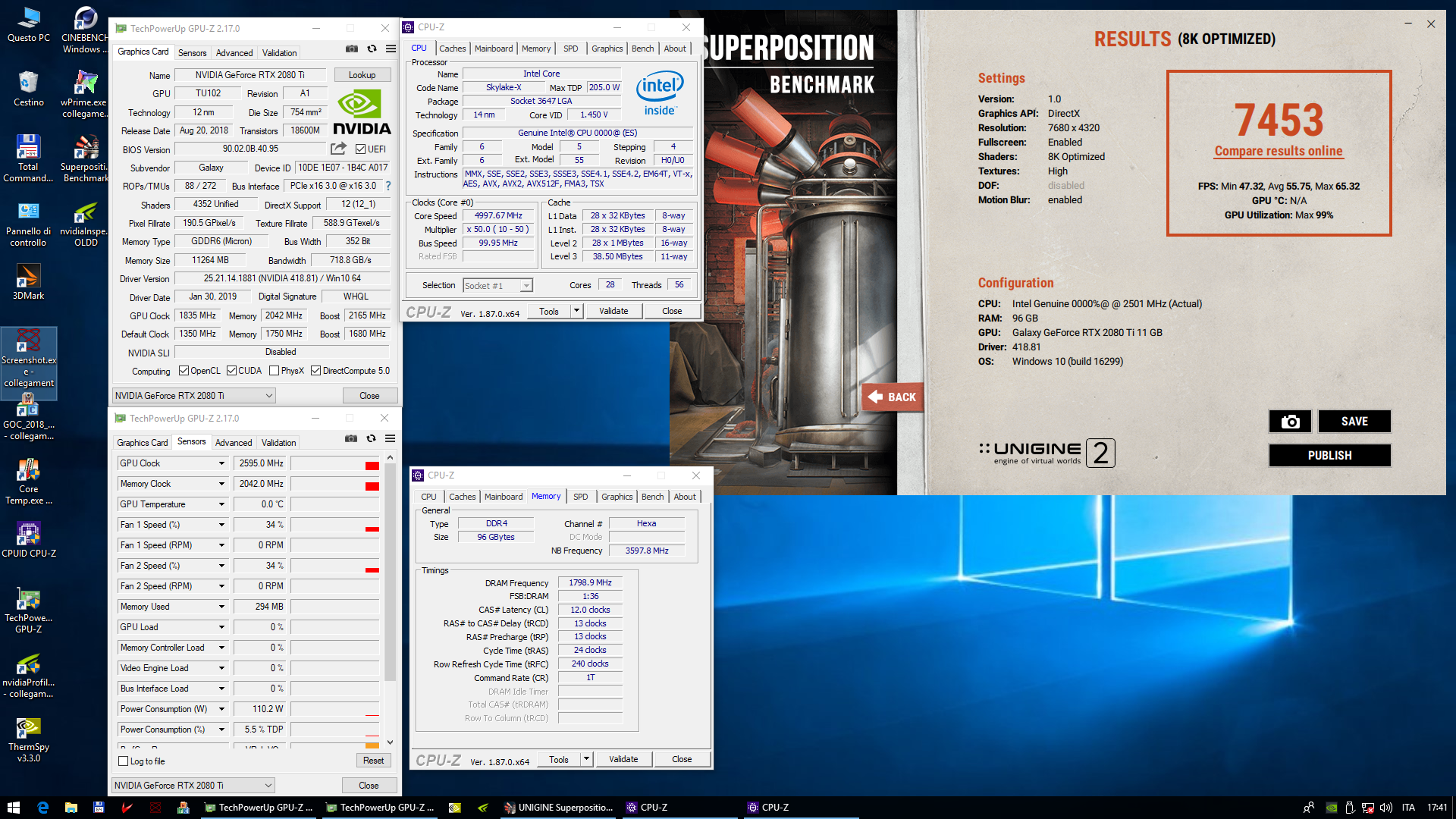Toggle the CUDA checkbox

click(x=232, y=371)
